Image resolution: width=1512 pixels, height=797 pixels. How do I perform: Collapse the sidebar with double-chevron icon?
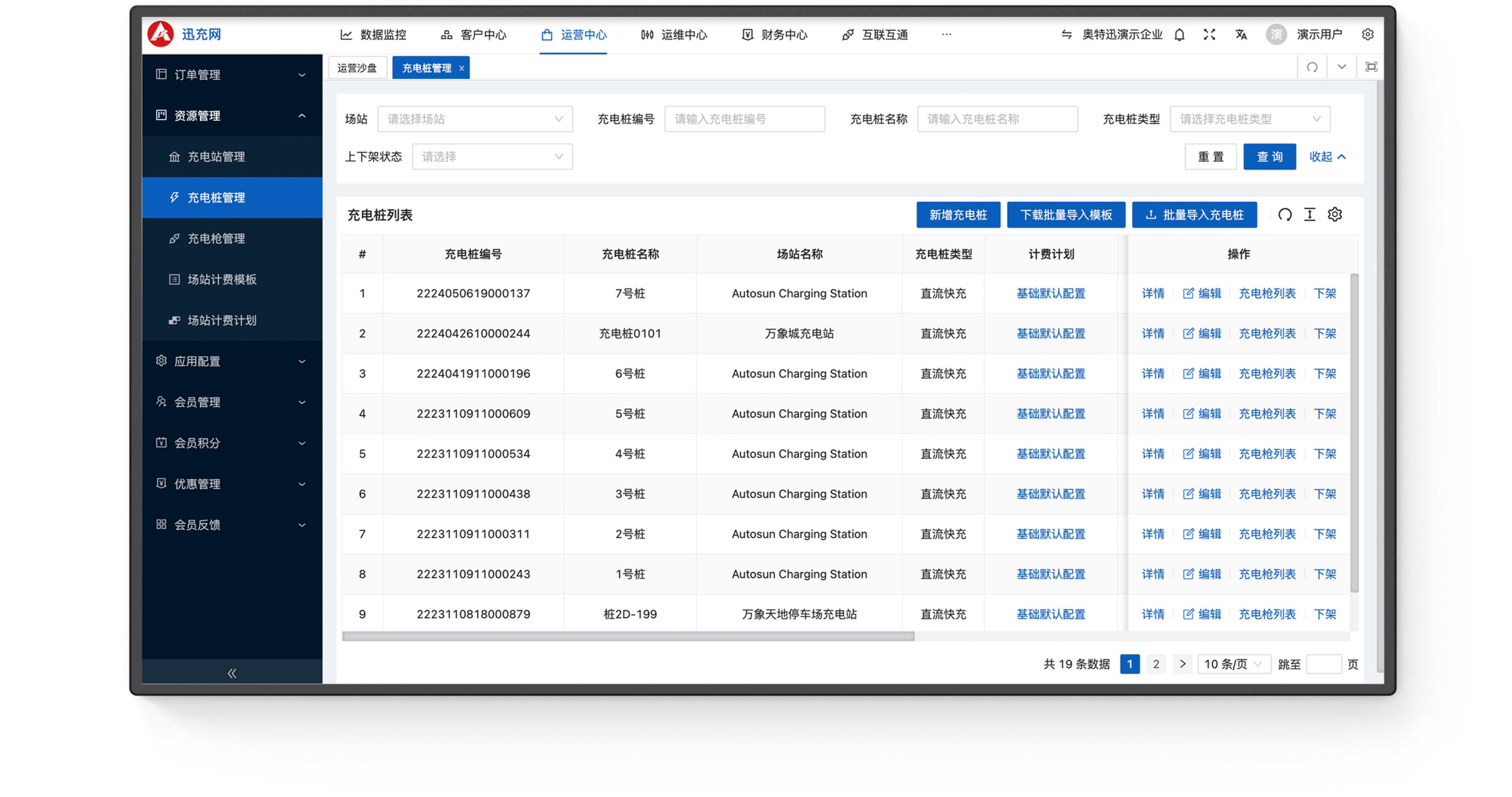point(232,673)
